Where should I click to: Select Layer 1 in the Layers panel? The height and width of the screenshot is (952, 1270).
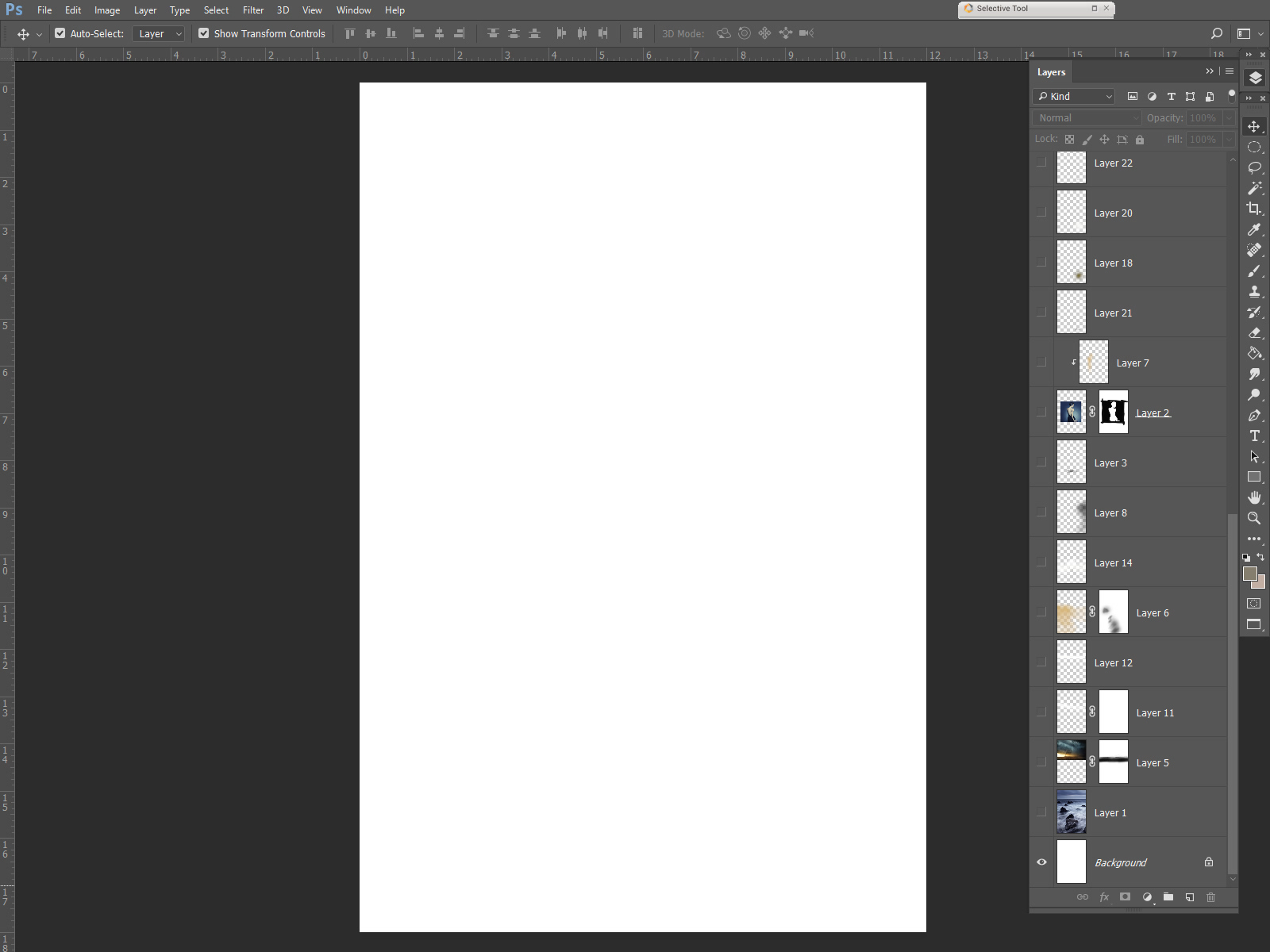(x=1143, y=812)
